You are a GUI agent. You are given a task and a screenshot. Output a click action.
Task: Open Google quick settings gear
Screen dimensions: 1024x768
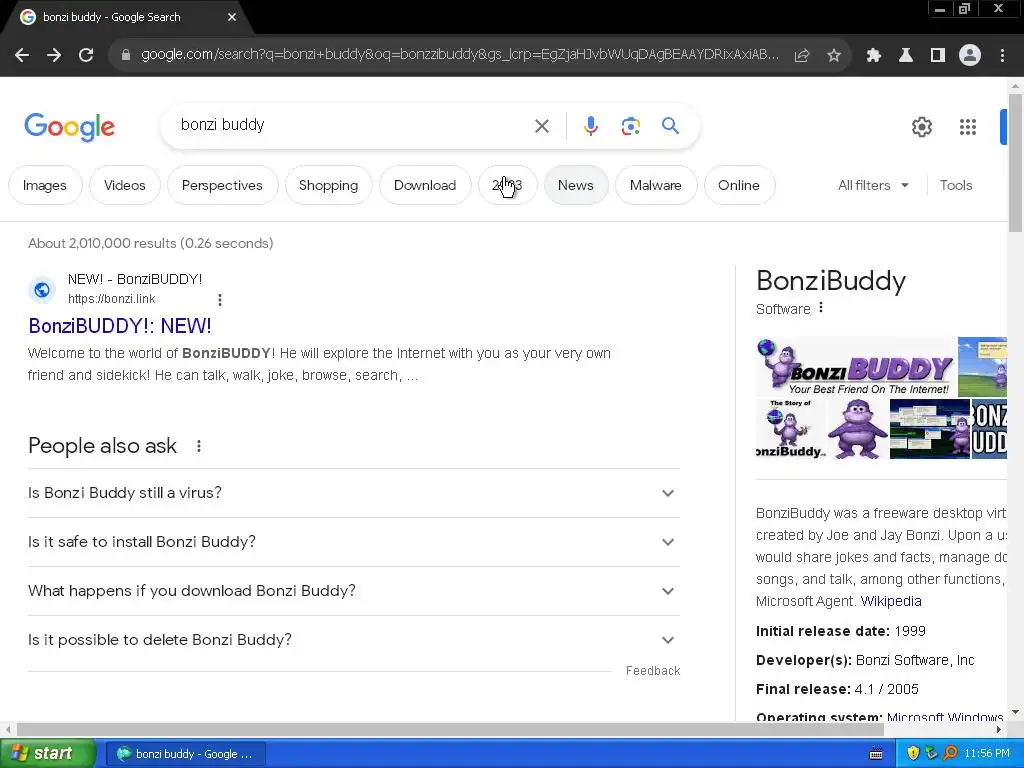(x=921, y=127)
